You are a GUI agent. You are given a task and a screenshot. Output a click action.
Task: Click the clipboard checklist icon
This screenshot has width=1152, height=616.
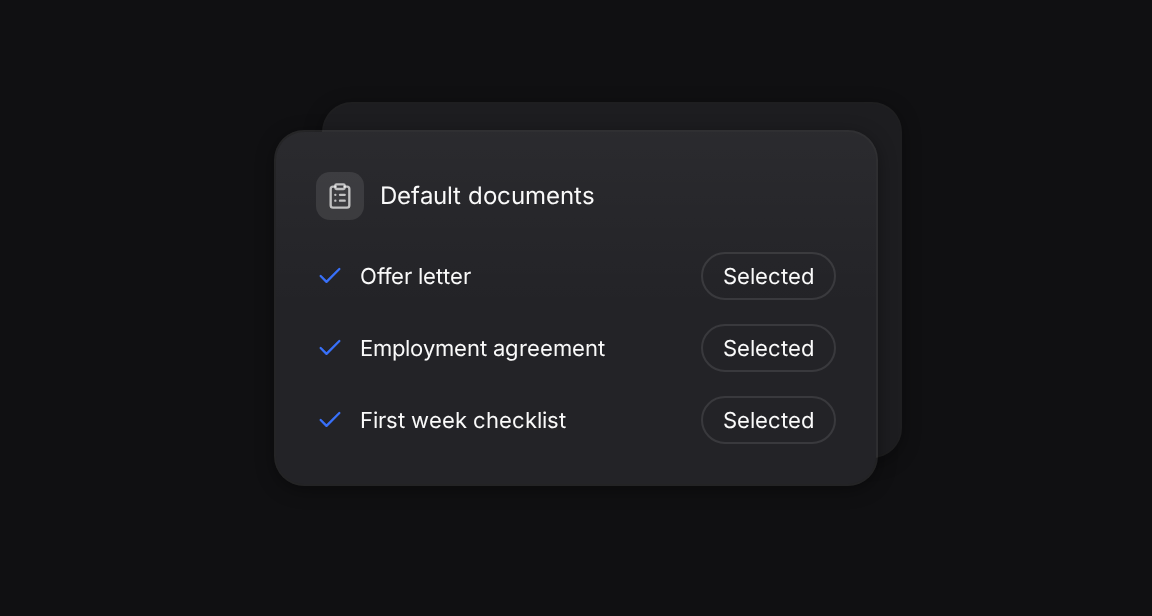coord(339,196)
